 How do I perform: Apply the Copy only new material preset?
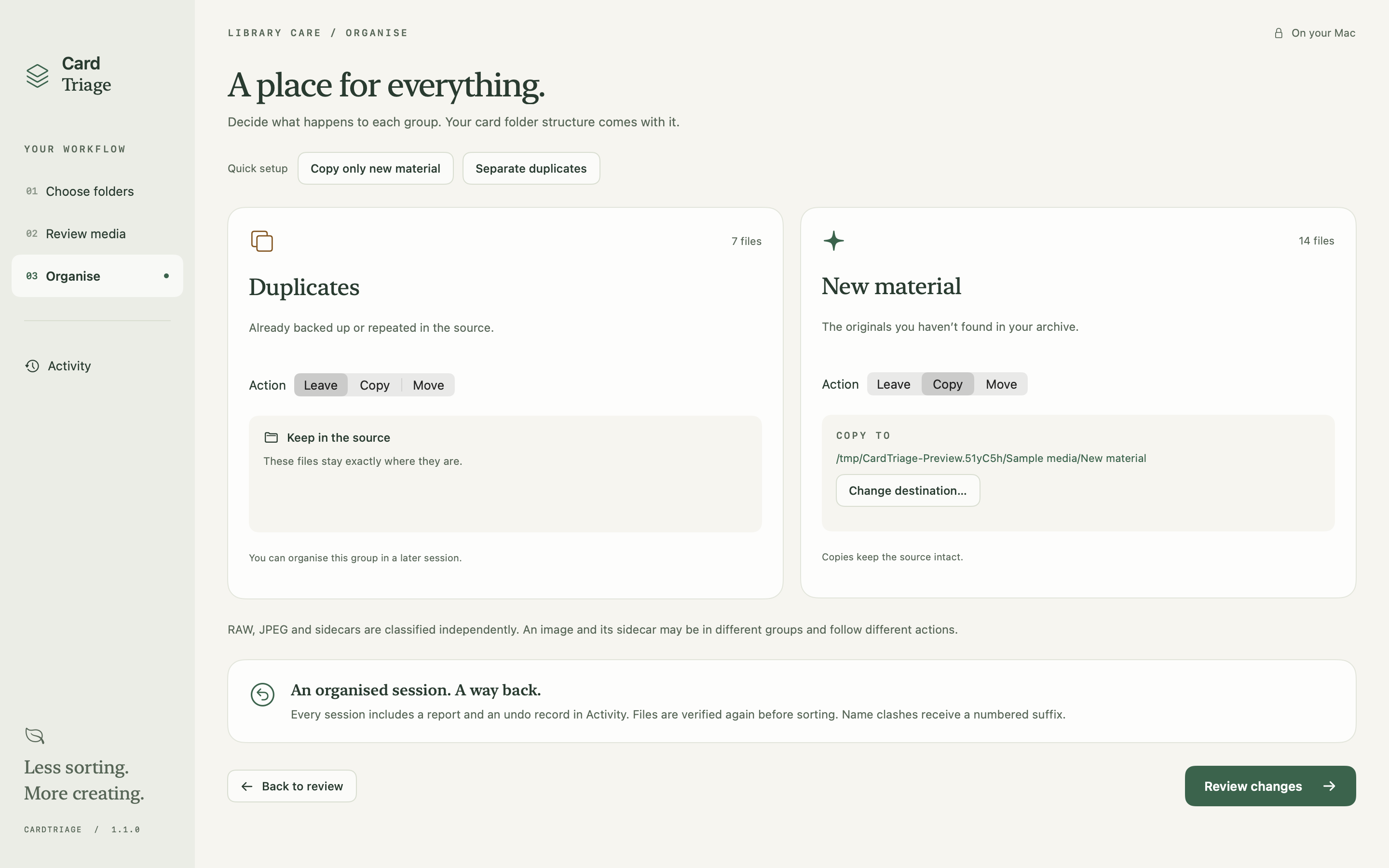[x=375, y=168]
